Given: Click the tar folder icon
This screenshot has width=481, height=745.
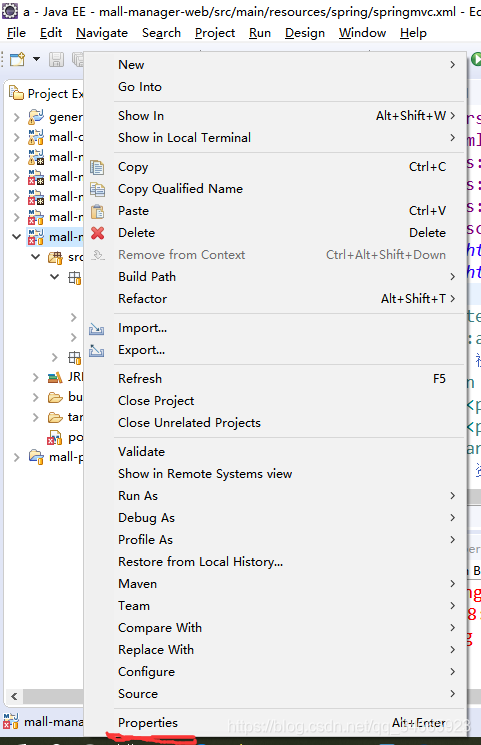Looking at the screenshot, I should click(x=55, y=417).
